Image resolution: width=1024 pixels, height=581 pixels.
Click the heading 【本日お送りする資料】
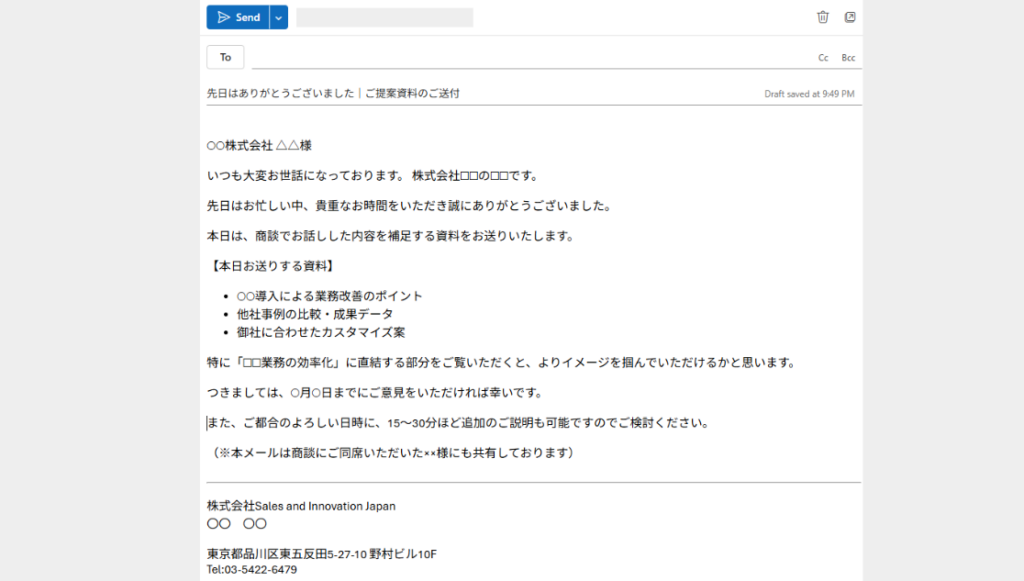click(272, 266)
